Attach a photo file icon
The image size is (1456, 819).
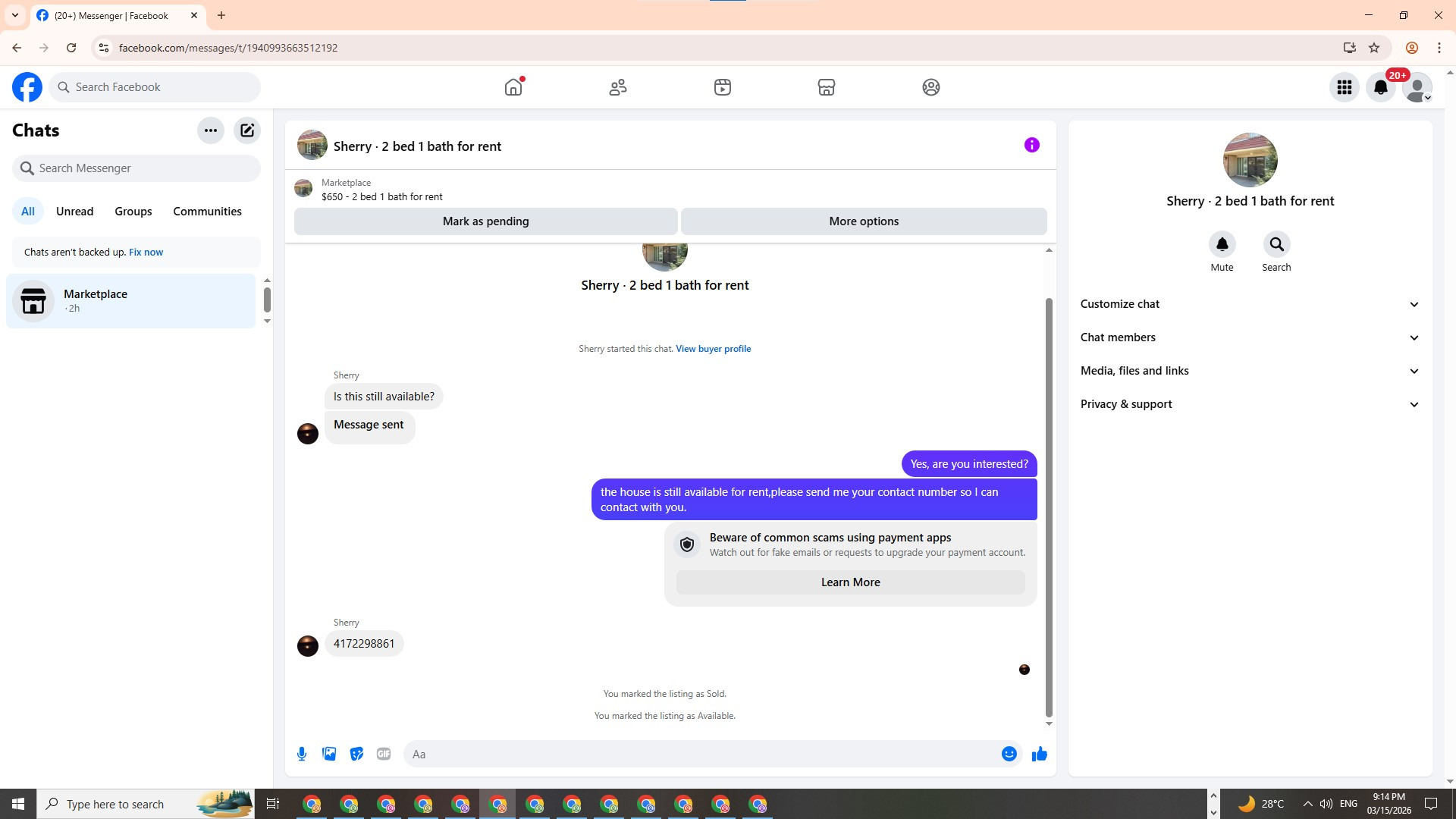pos(329,754)
